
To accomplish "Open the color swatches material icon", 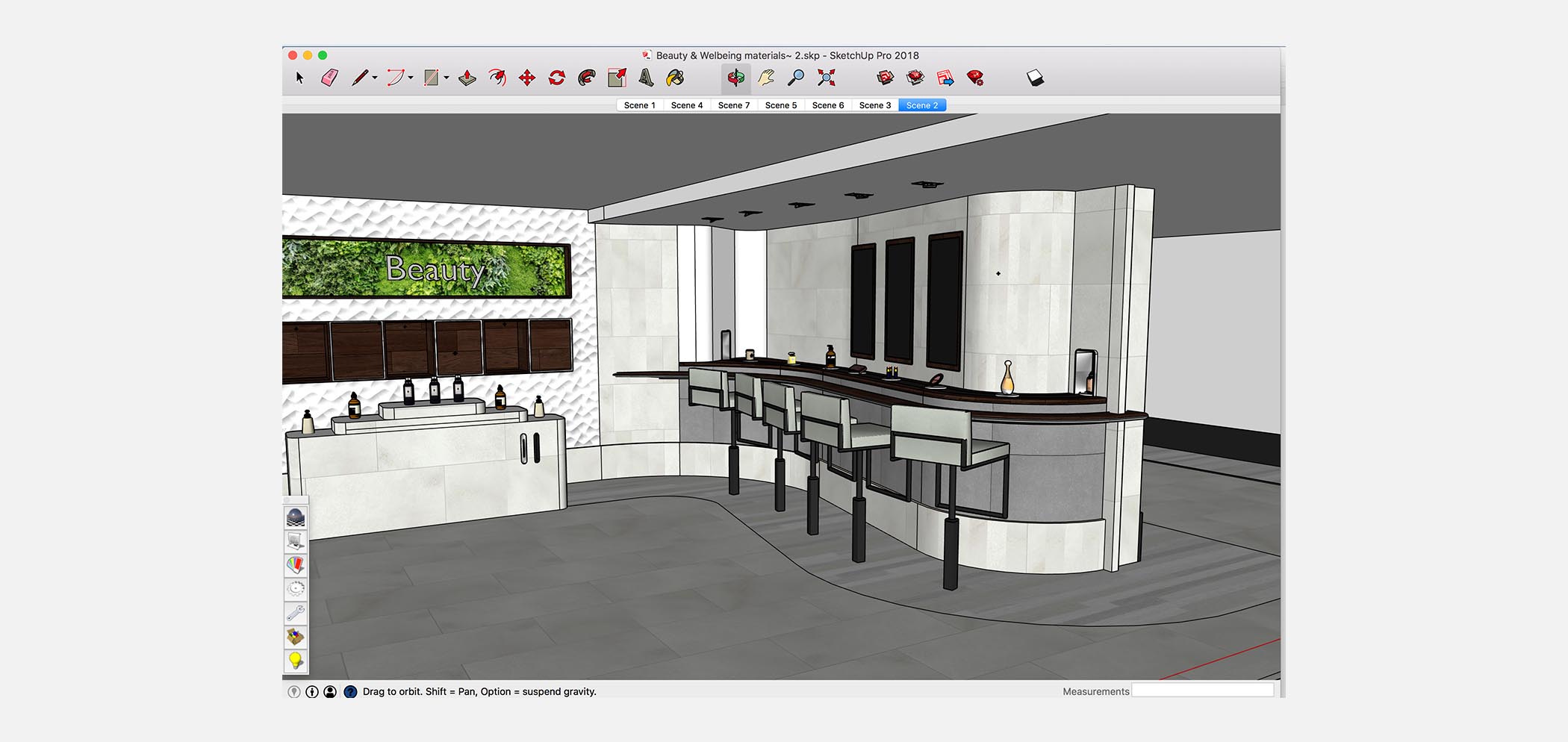I will tap(296, 565).
